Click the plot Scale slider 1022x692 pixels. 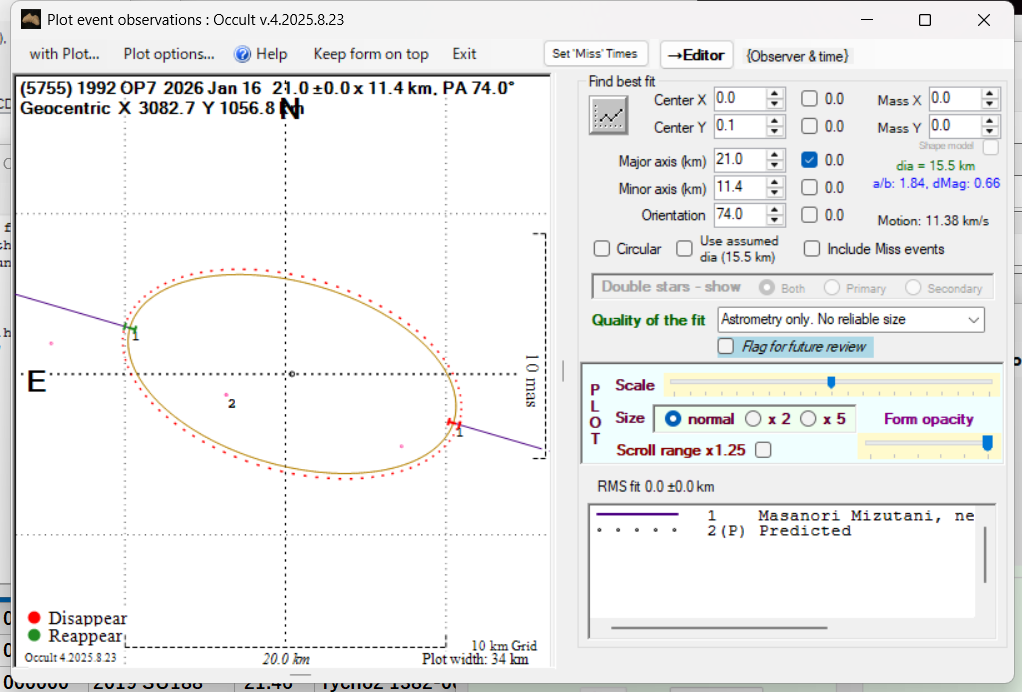[831, 383]
